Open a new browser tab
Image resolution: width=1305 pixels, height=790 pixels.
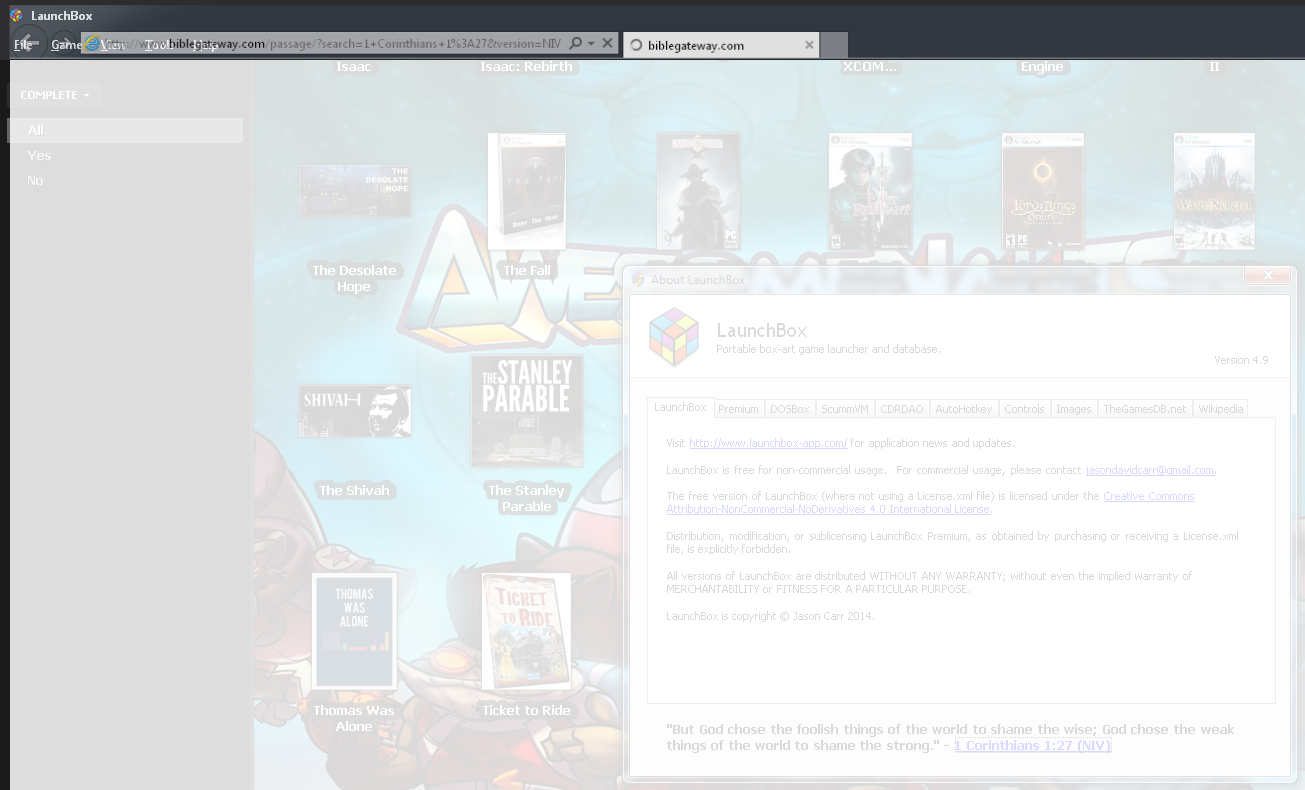click(x=834, y=45)
